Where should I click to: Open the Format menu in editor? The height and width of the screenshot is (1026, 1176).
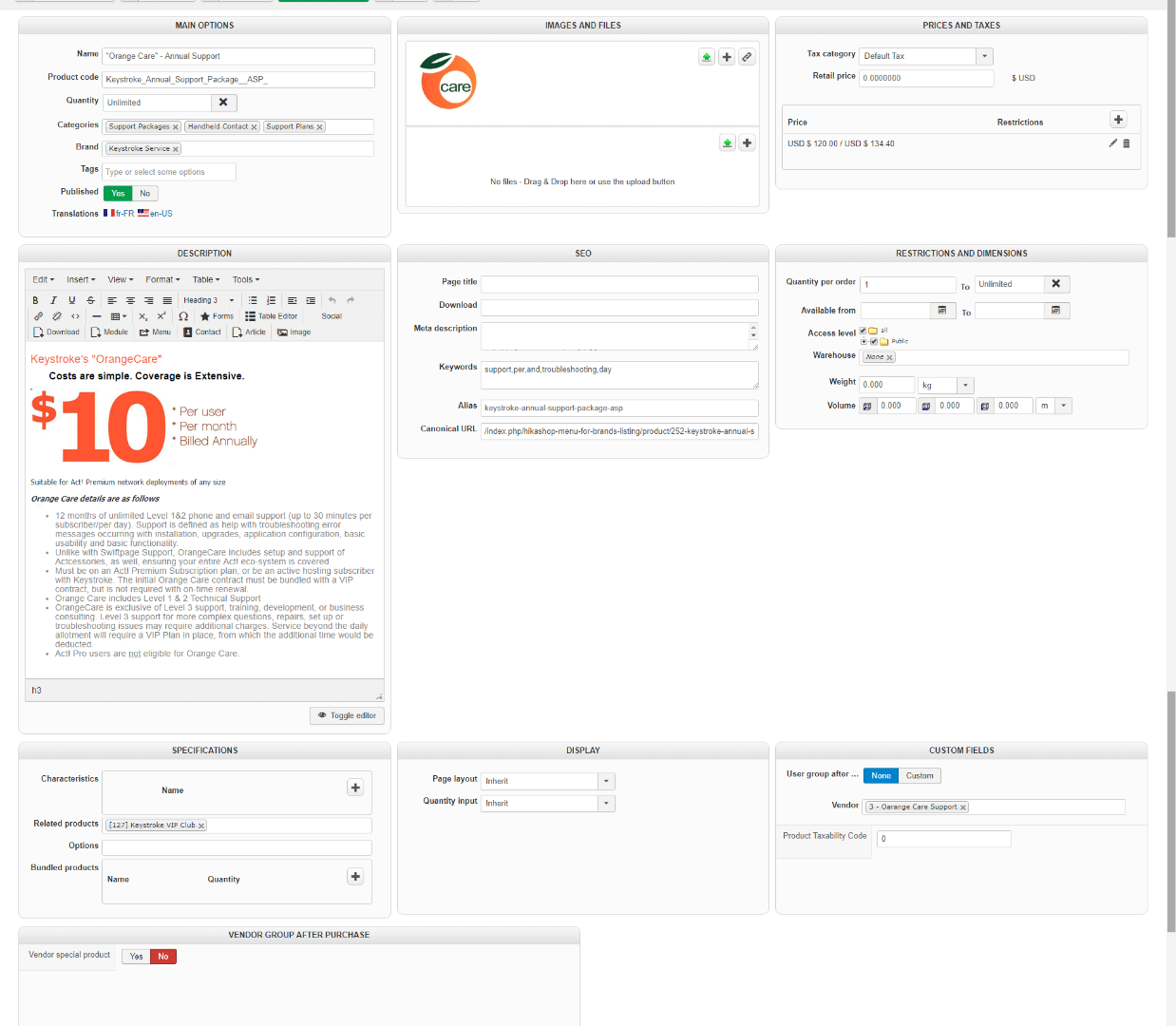[161, 280]
